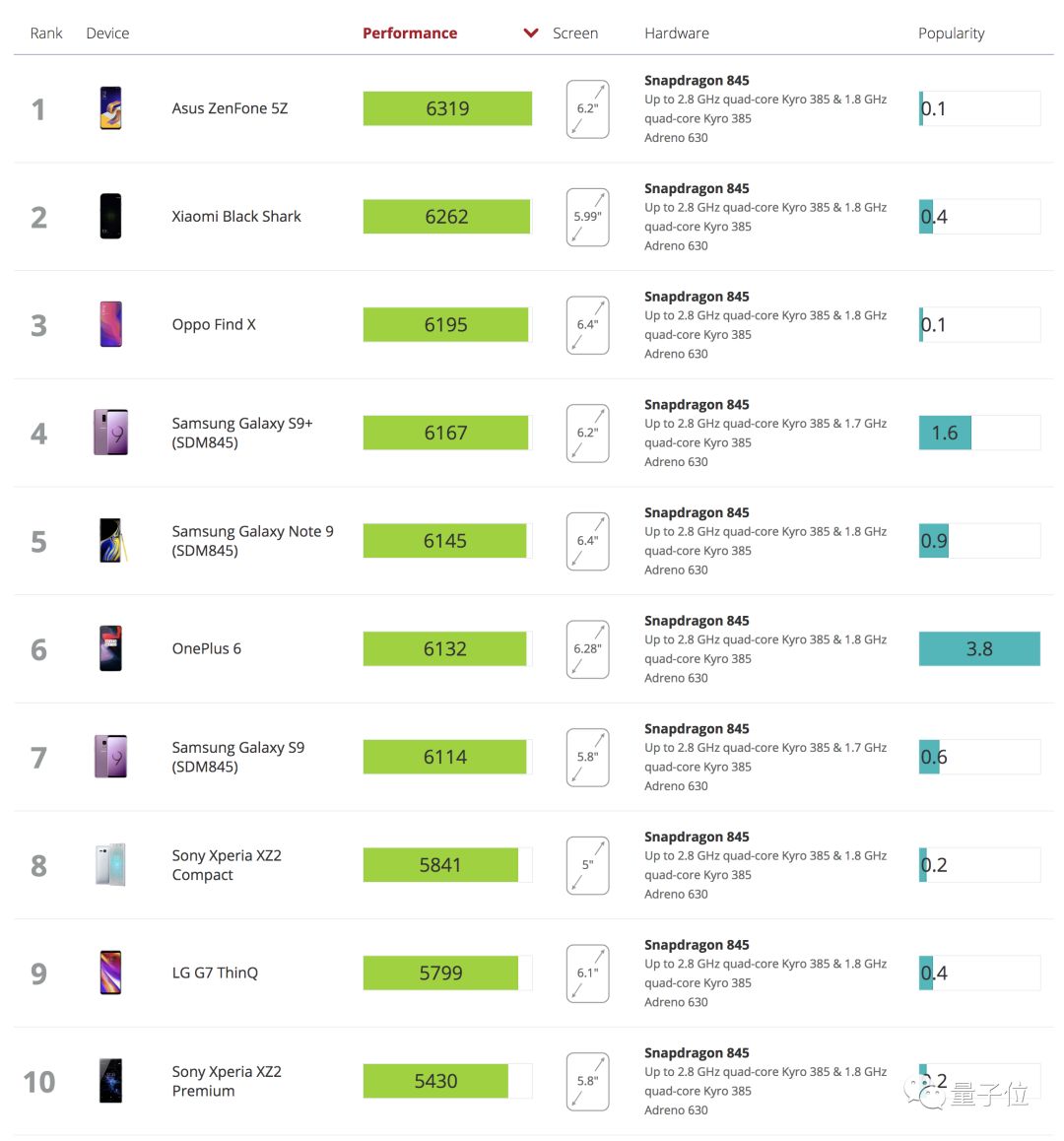Open the Hardware column header
This screenshot has height=1141, width=1064.
677,34
